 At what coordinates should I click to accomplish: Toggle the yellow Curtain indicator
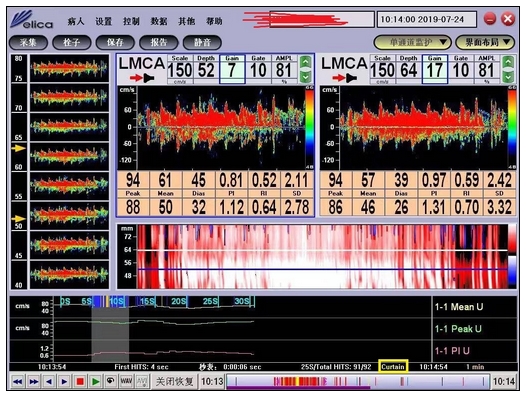click(393, 366)
